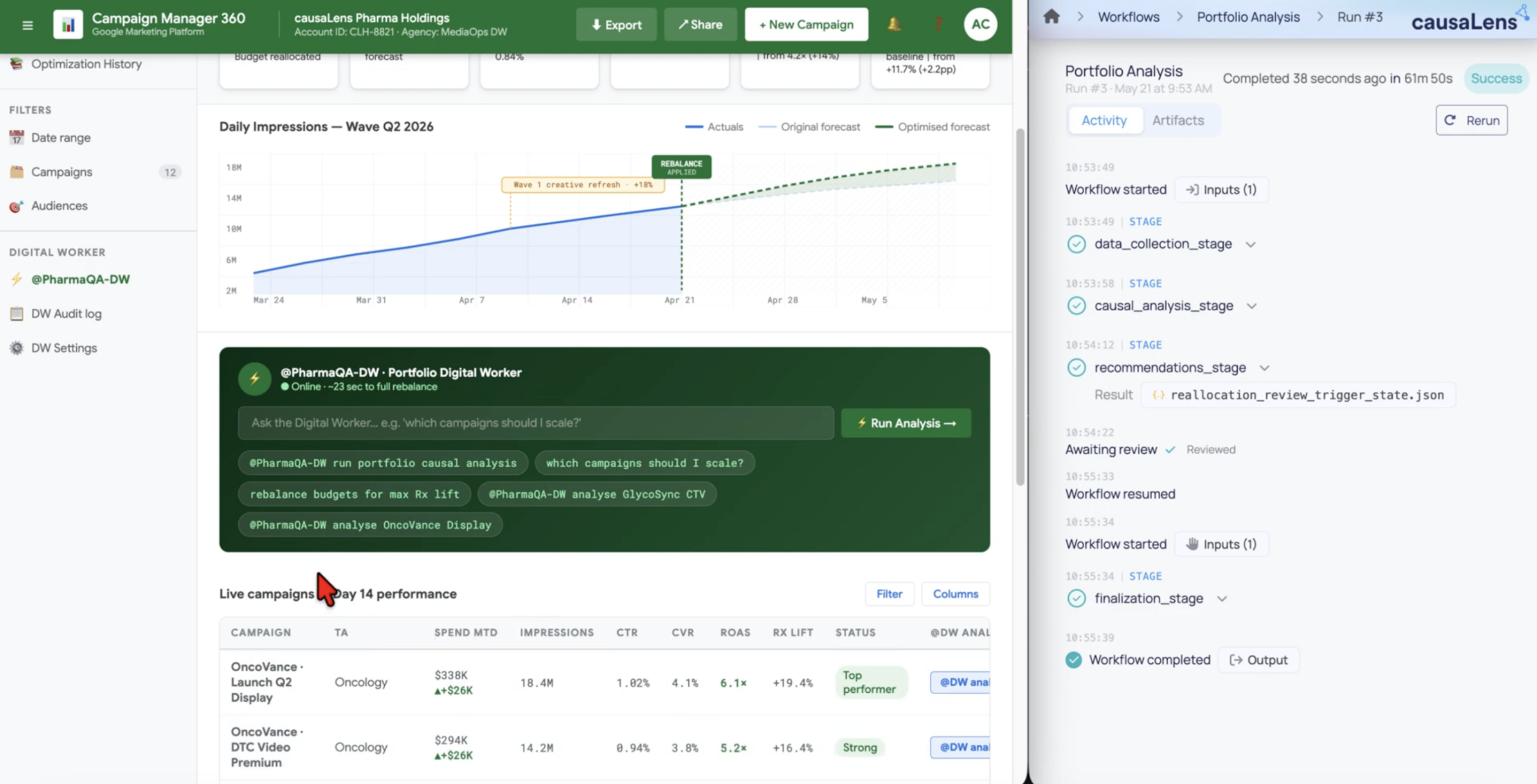
Task: Click the DW Settings gear icon
Action: click(x=17, y=348)
